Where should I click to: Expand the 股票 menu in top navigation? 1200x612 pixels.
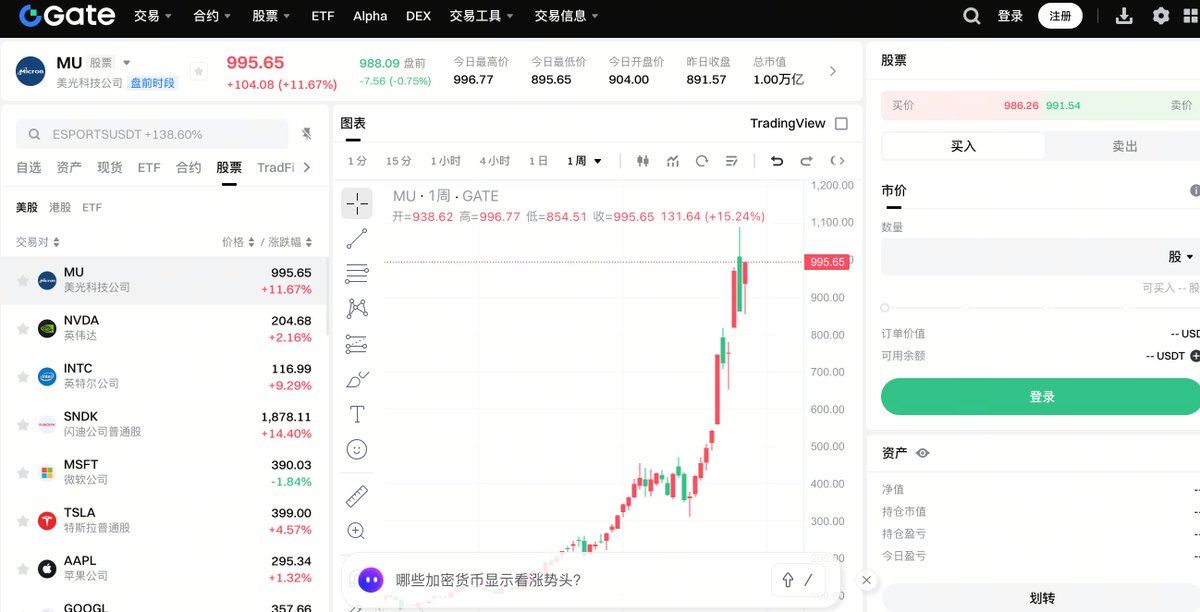[271, 16]
